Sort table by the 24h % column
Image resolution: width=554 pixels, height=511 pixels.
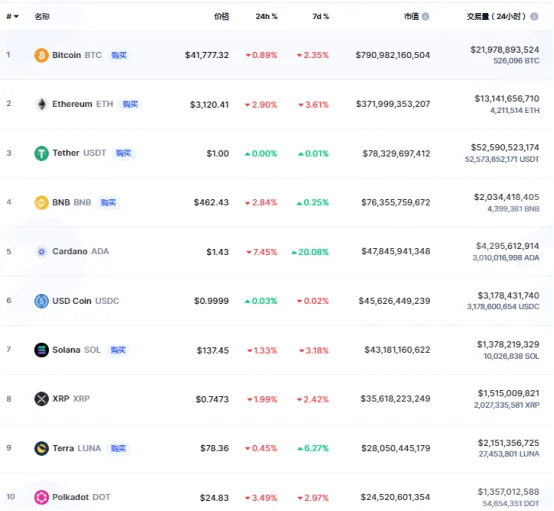tap(267, 16)
